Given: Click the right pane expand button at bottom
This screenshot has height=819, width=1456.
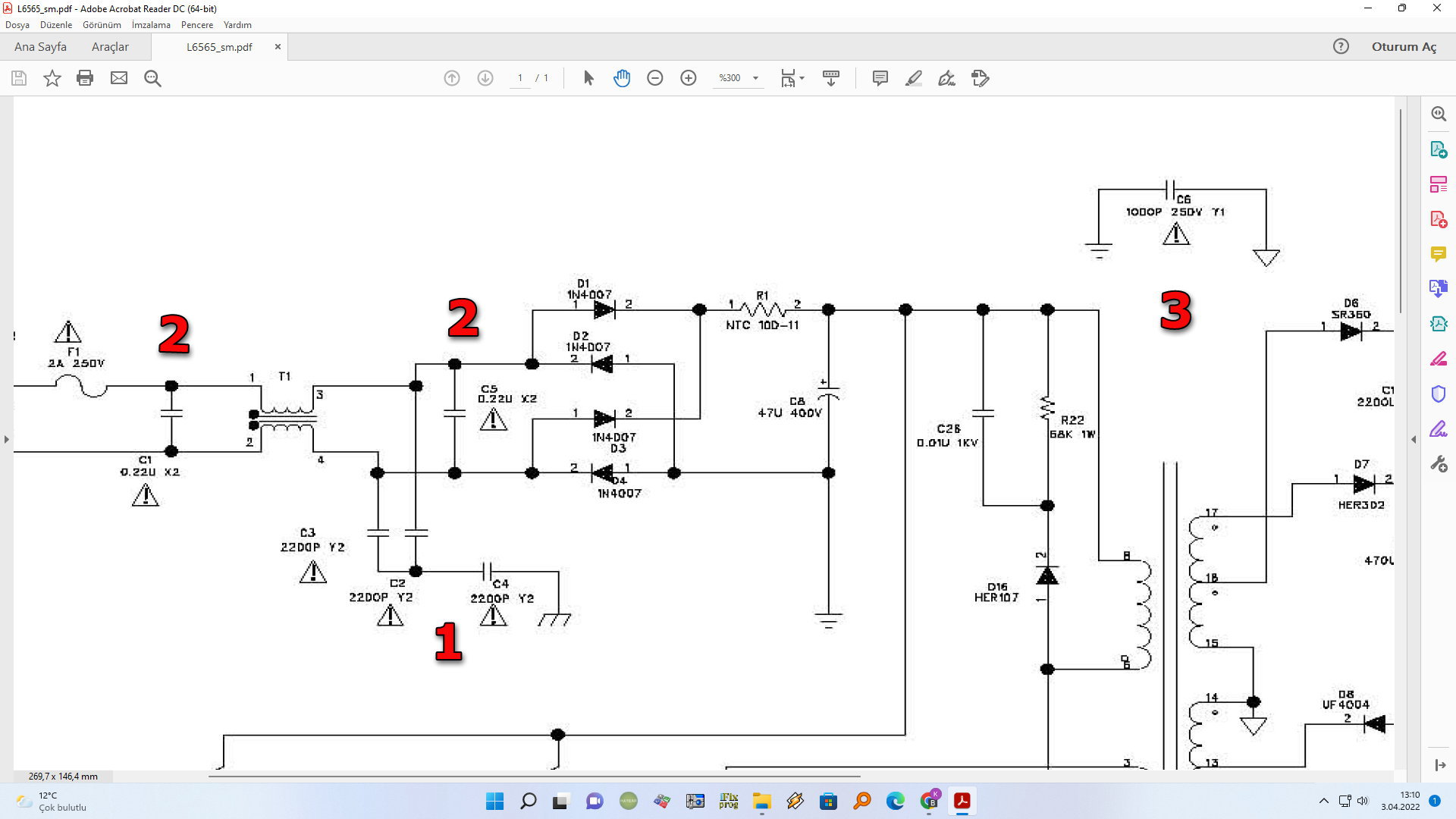Looking at the screenshot, I should coord(1439,766).
